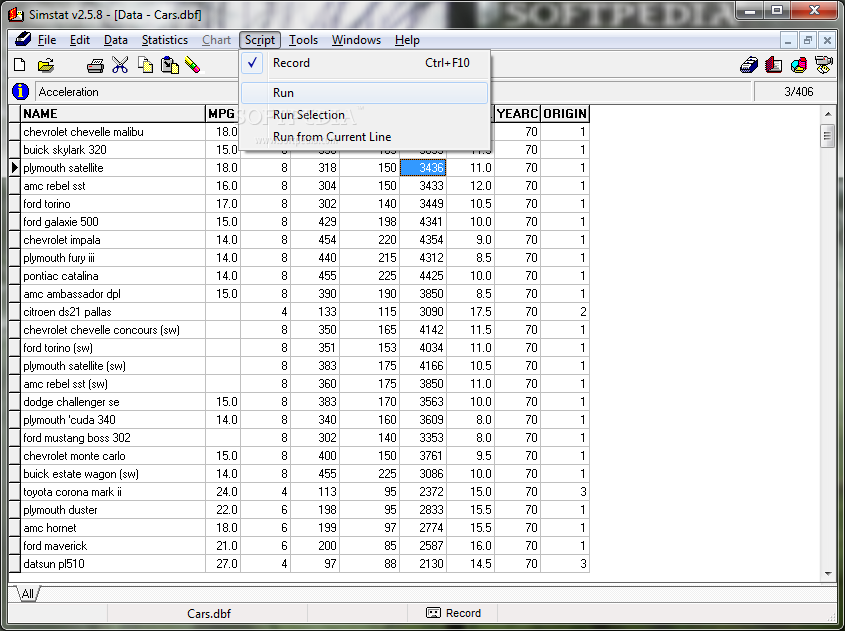The height and width of the screenshot is (631, 845).
Task: Open the Windows menu
Action: (356, 40)
